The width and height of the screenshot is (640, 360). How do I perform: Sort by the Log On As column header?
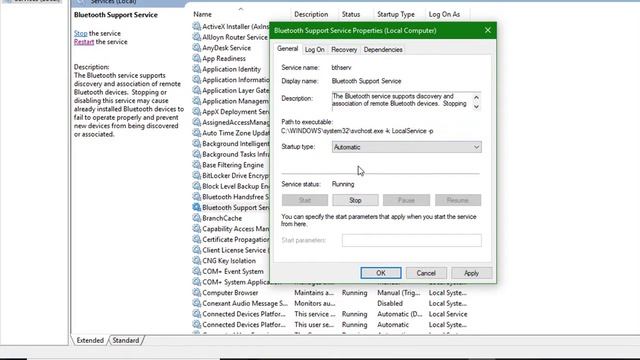pyautogui.click(x=444, y=14)
